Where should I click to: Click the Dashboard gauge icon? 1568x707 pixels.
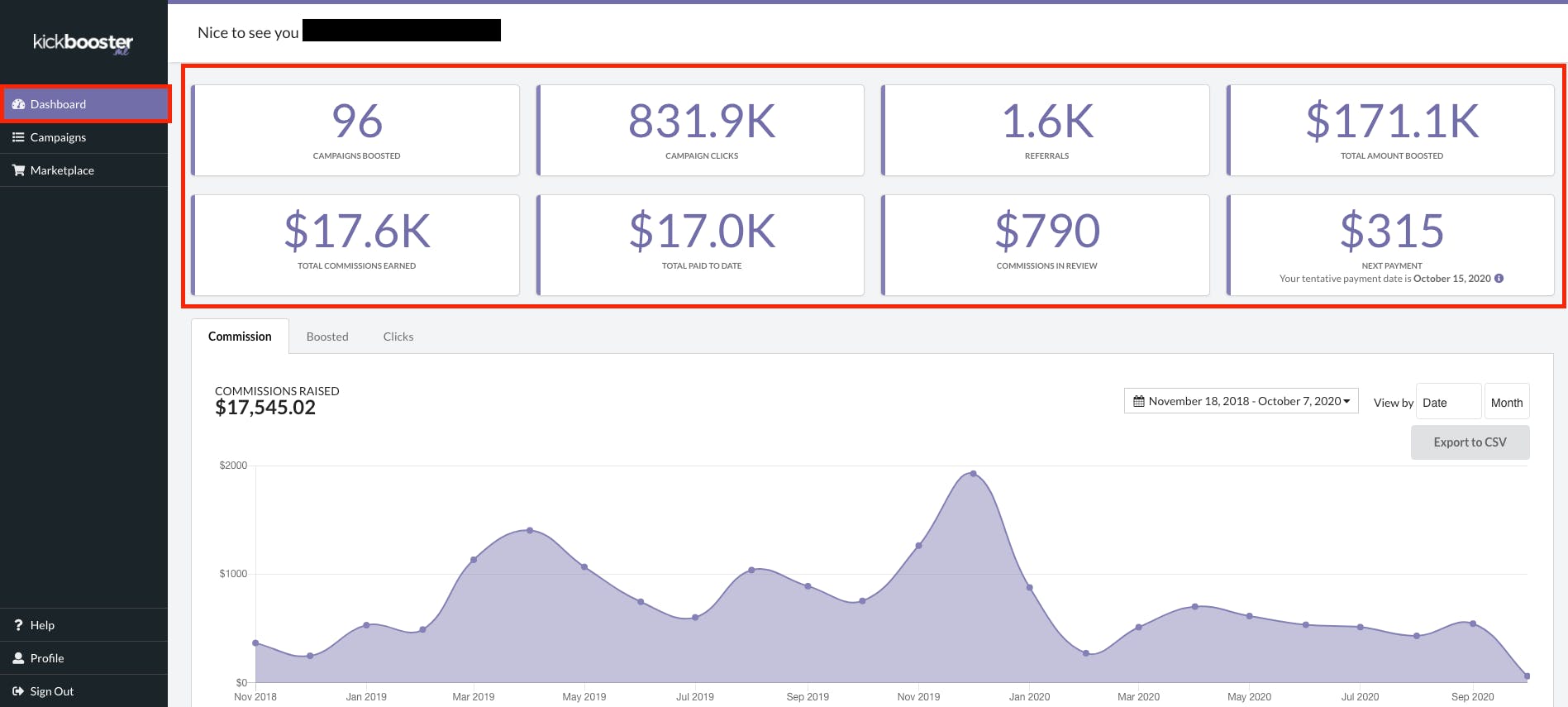pos(18,104)
